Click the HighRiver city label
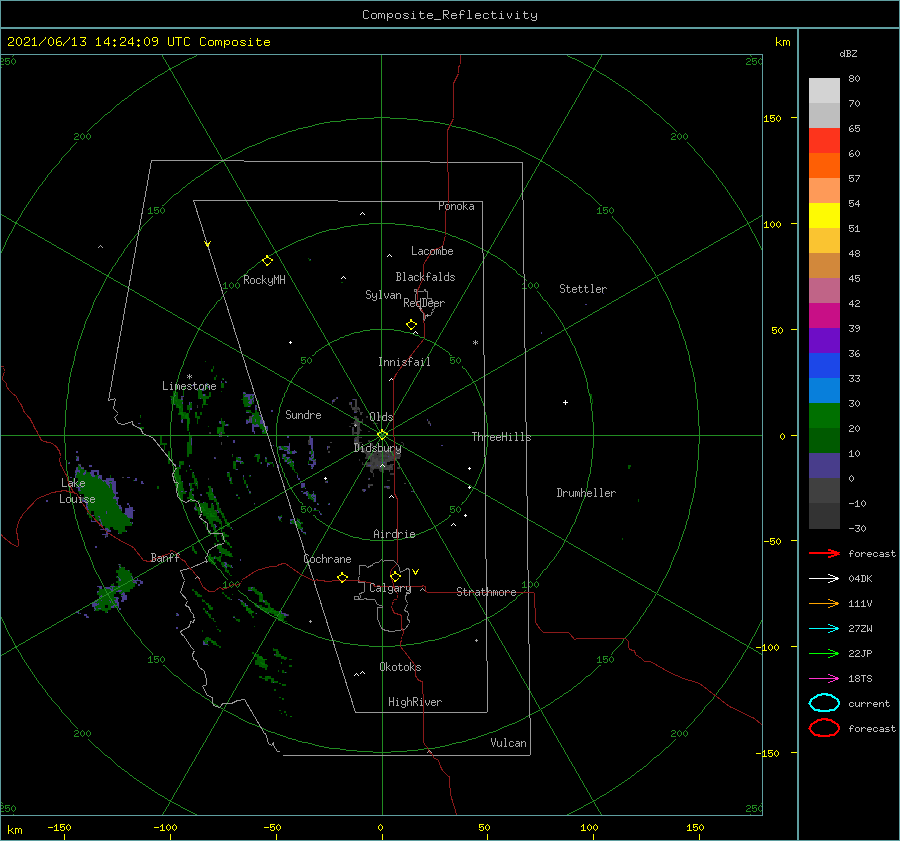Screen dimensions: 900x841 click(x=415, y=702)
